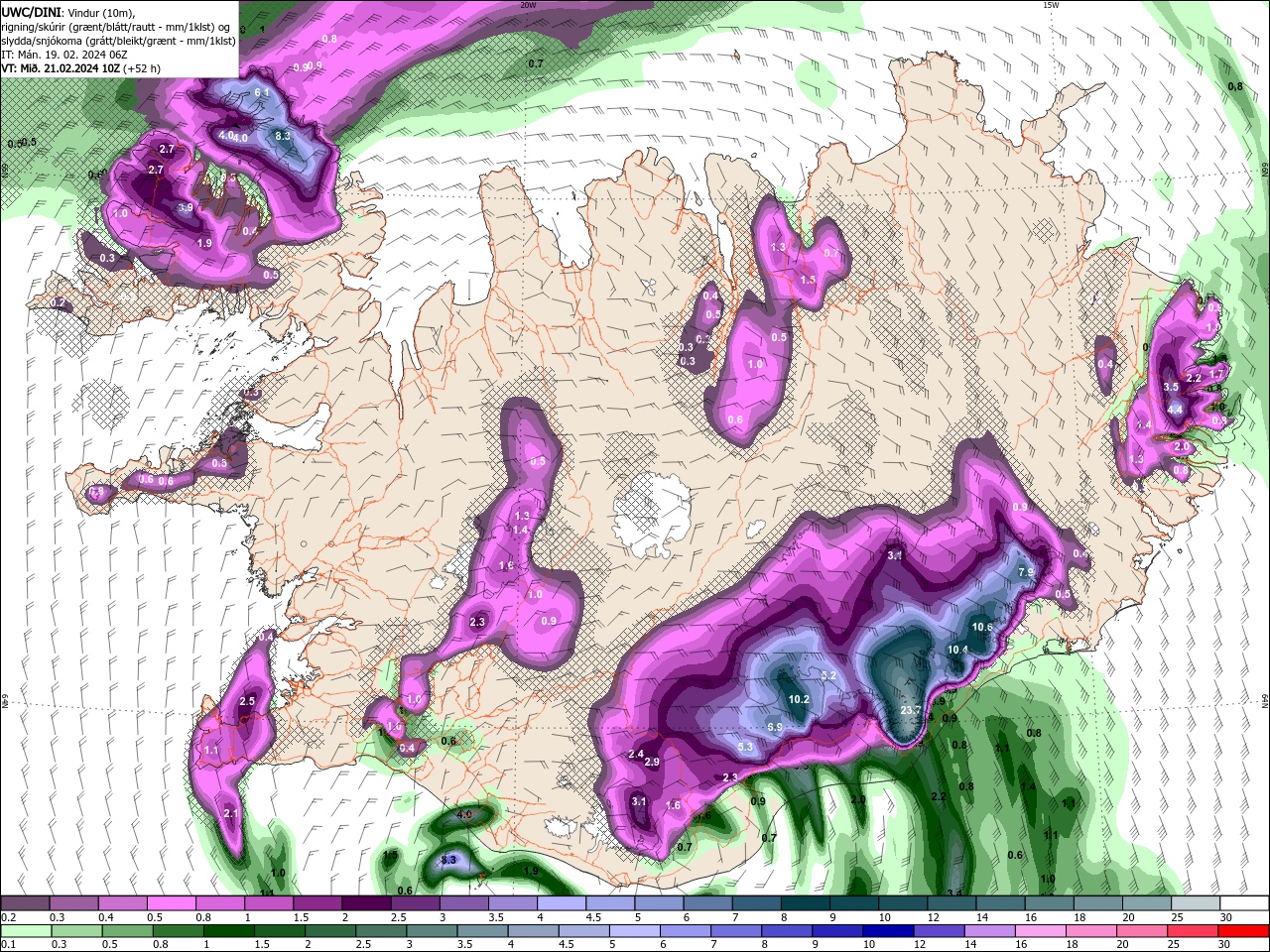The width and height of the screenshot is (1270, 952).
Task: Click the "20W" longitude label
Action: pyautogui.click(x=528, y=5)
